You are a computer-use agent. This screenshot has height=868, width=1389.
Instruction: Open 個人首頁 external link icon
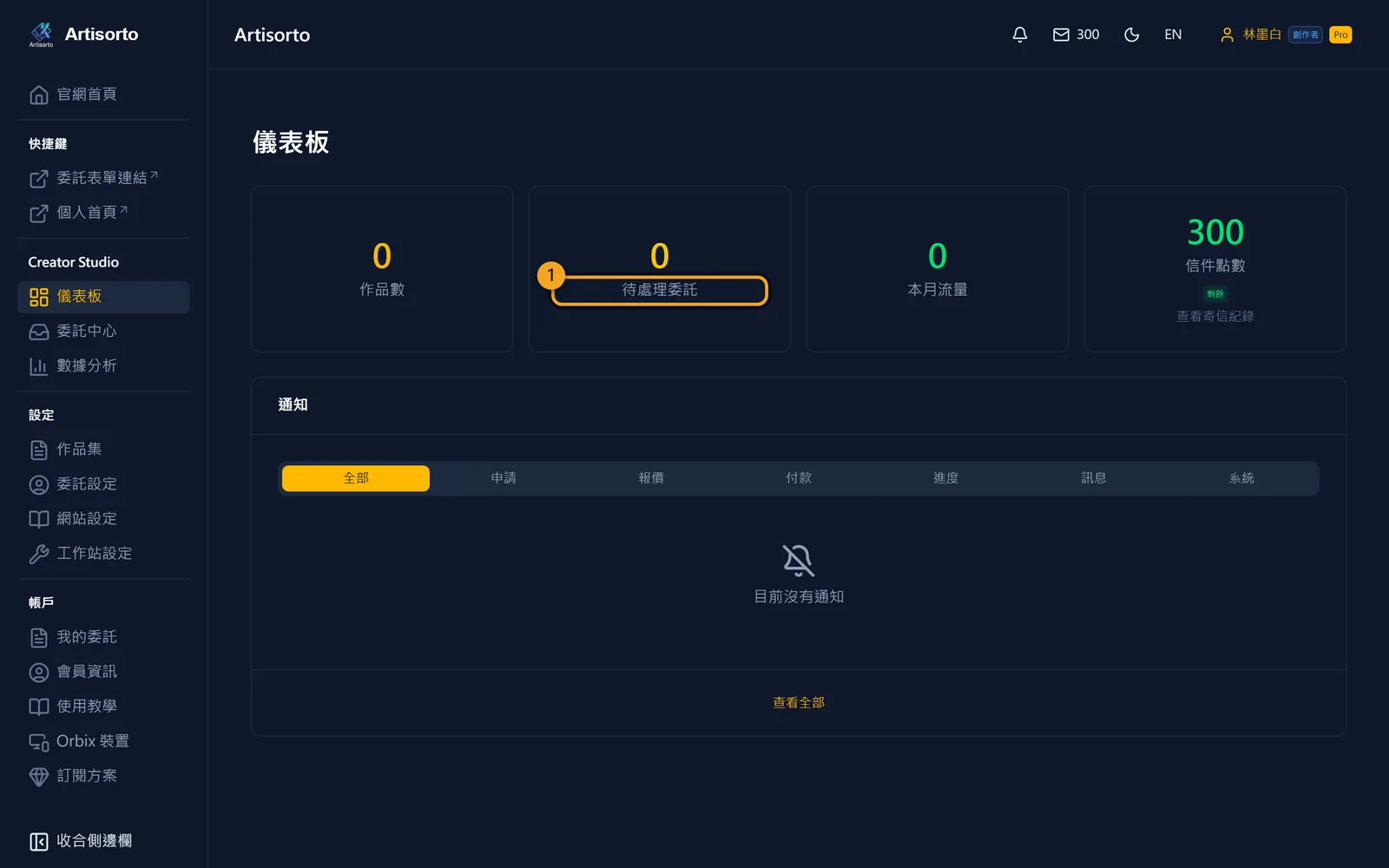coord(39,213)
